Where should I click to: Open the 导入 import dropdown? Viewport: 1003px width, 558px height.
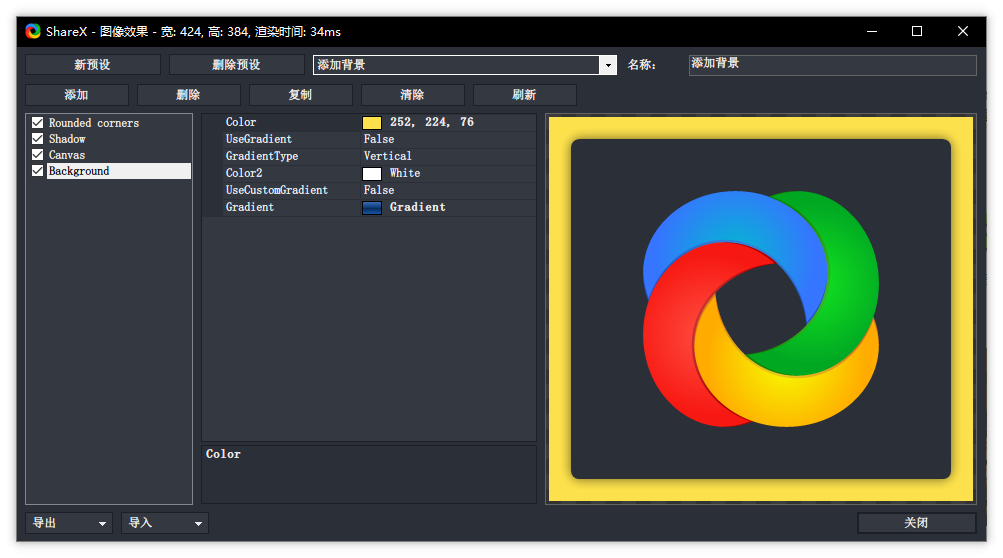165,523
